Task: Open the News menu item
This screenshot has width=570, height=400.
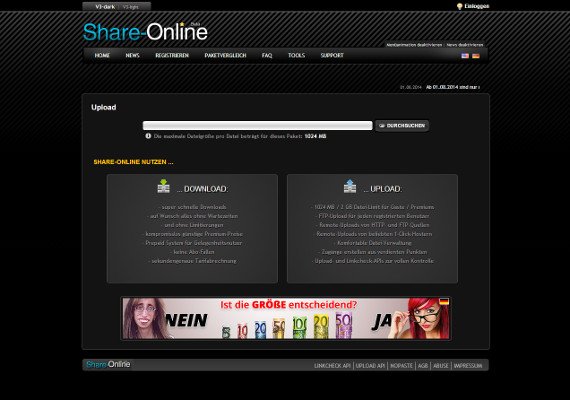Action: click(x=132, y=55)
